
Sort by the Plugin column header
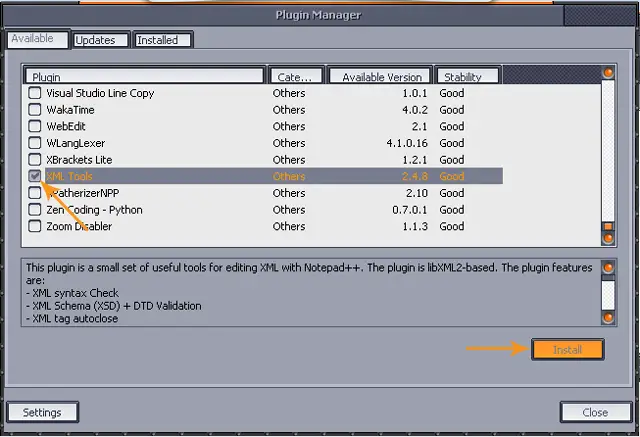click(x=144, y=76)
